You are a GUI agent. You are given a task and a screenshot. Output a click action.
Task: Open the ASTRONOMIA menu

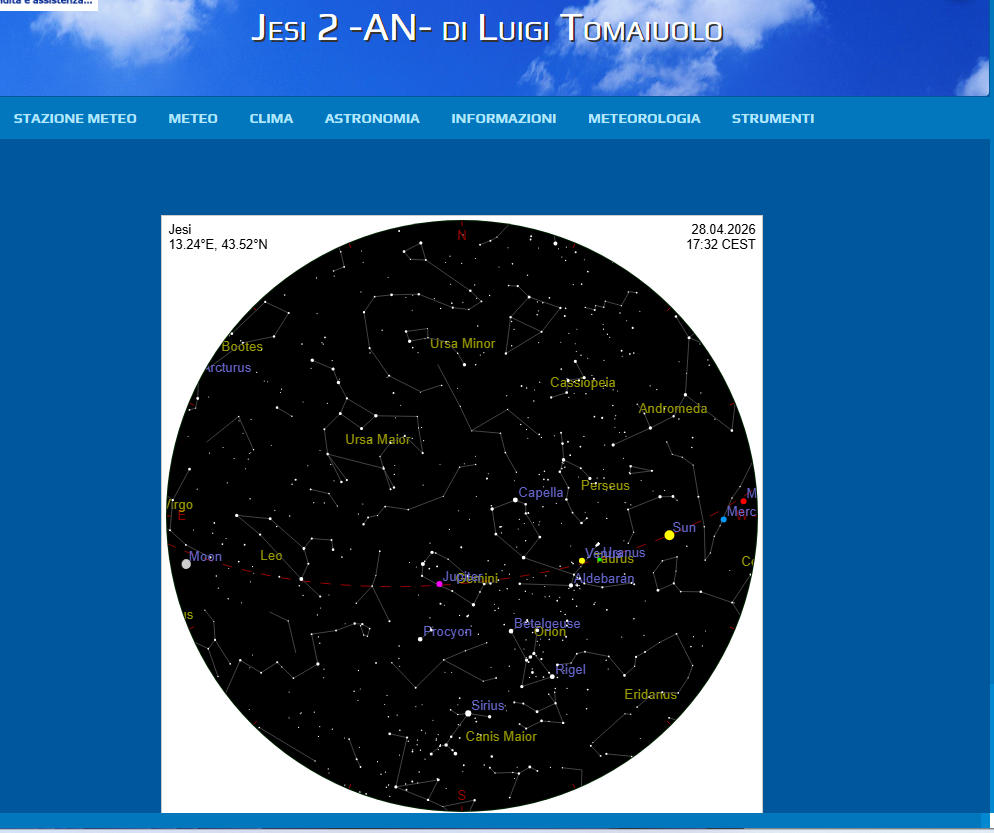(x=372, y=118)
